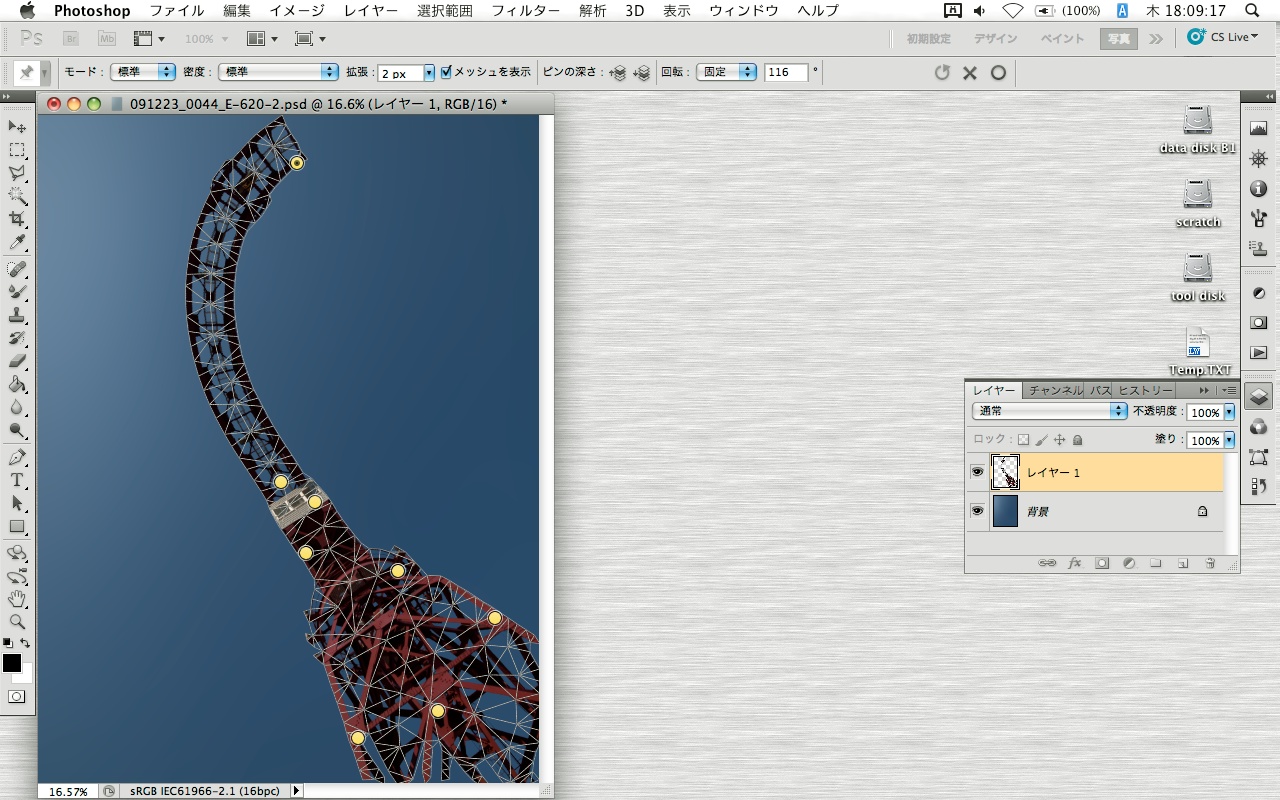Click the デザイン workspace button
Image resolution: width=1280 pixels, height=800 pixels.
995,39
